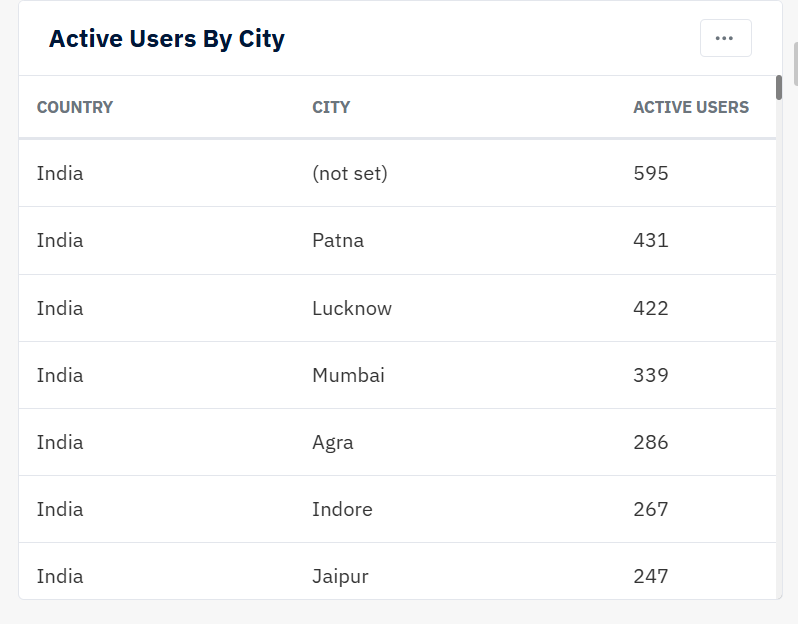Viewport: 798px width, 624px height.
Task: Click the Lucknow city cell
Action: [x=352, y=308]
